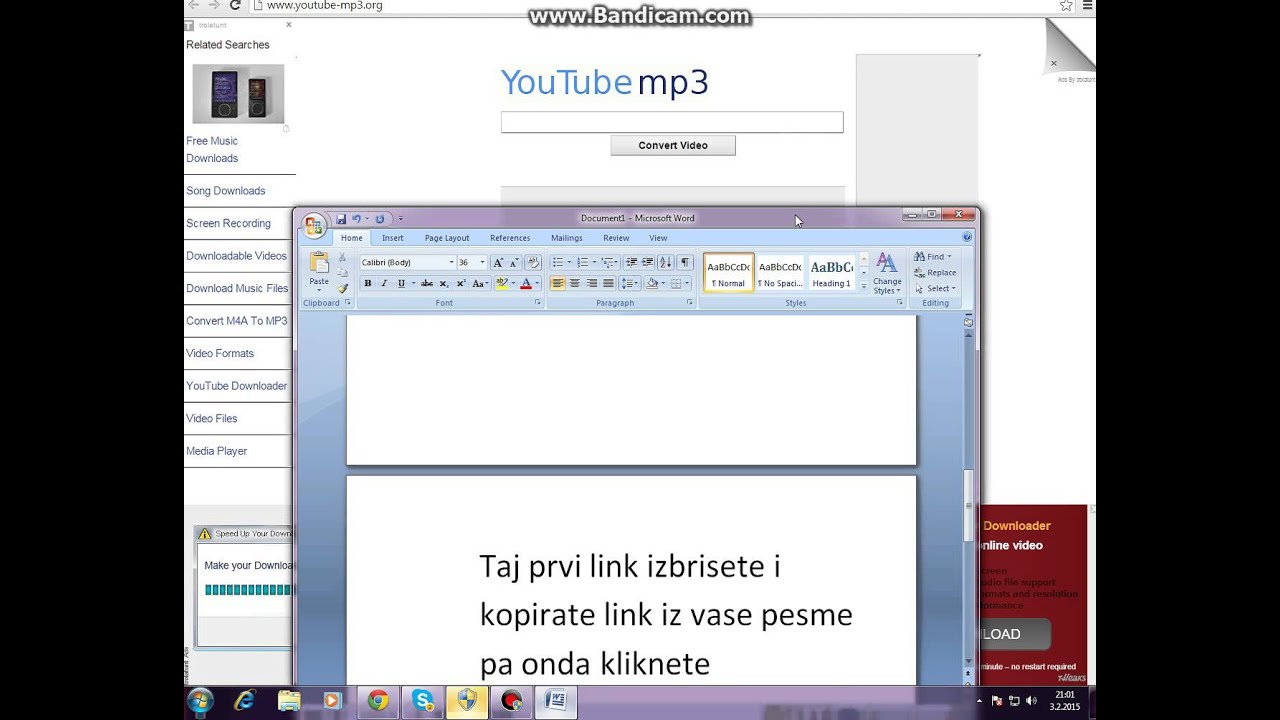Toggle Justify alignment
This screenshot has height=720, width=1280.
click(x=608, y=284)
